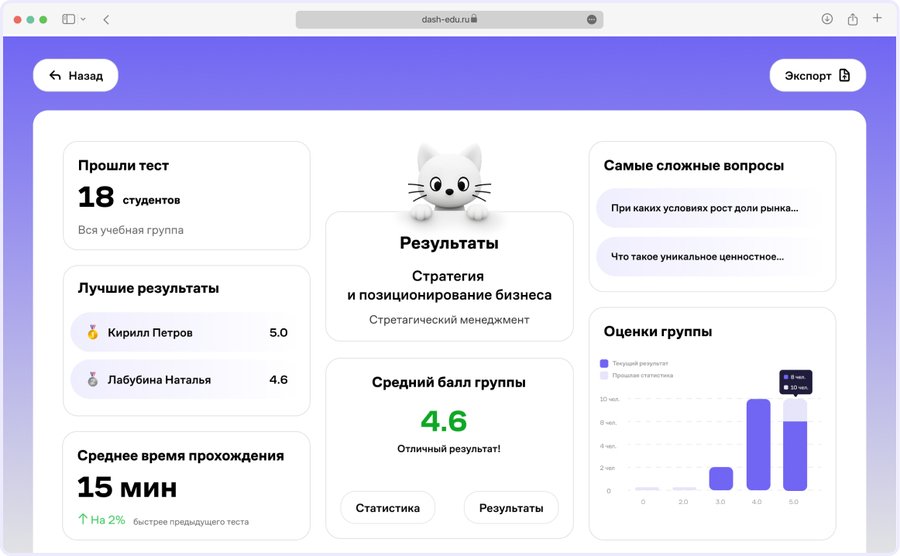The height and width of the screenshot is (556, 900).
Task: Expand the sidebar dropdown chevron
Action: pyautogui.click(x=83, y=19)
